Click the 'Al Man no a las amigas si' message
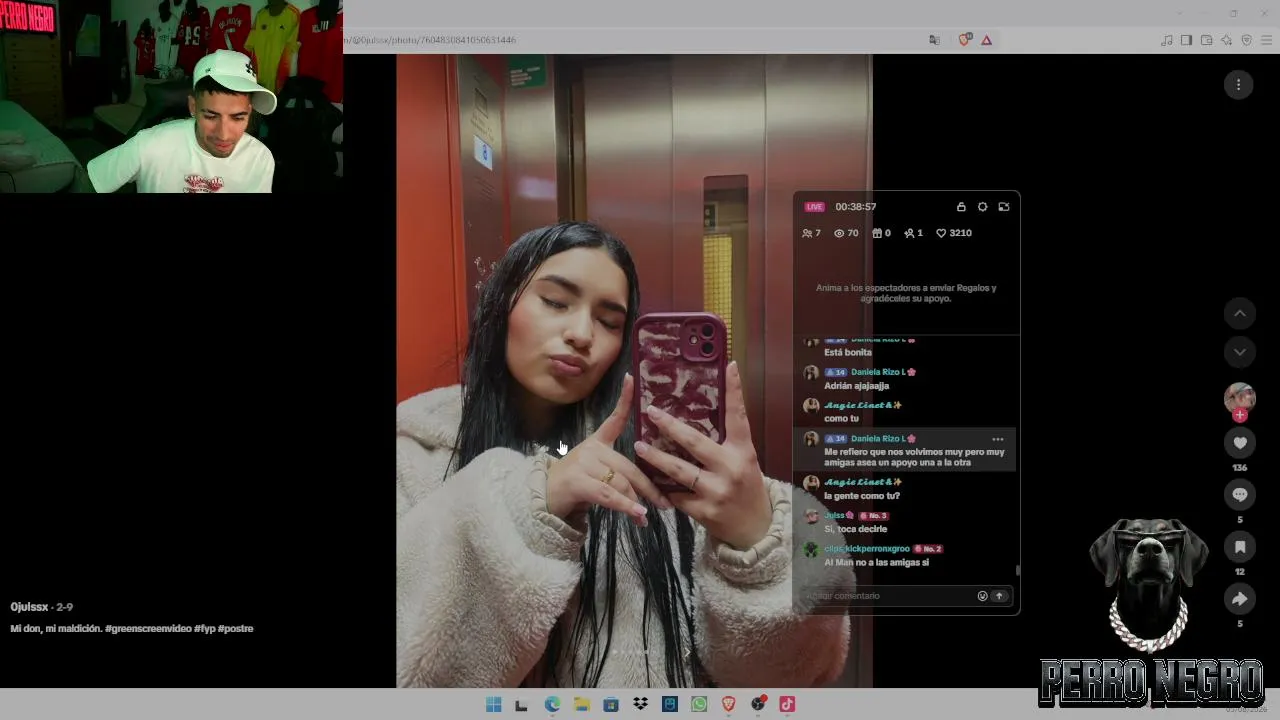Image resolution: width=1280 pixels, height=720 pixels. (876, 563)
